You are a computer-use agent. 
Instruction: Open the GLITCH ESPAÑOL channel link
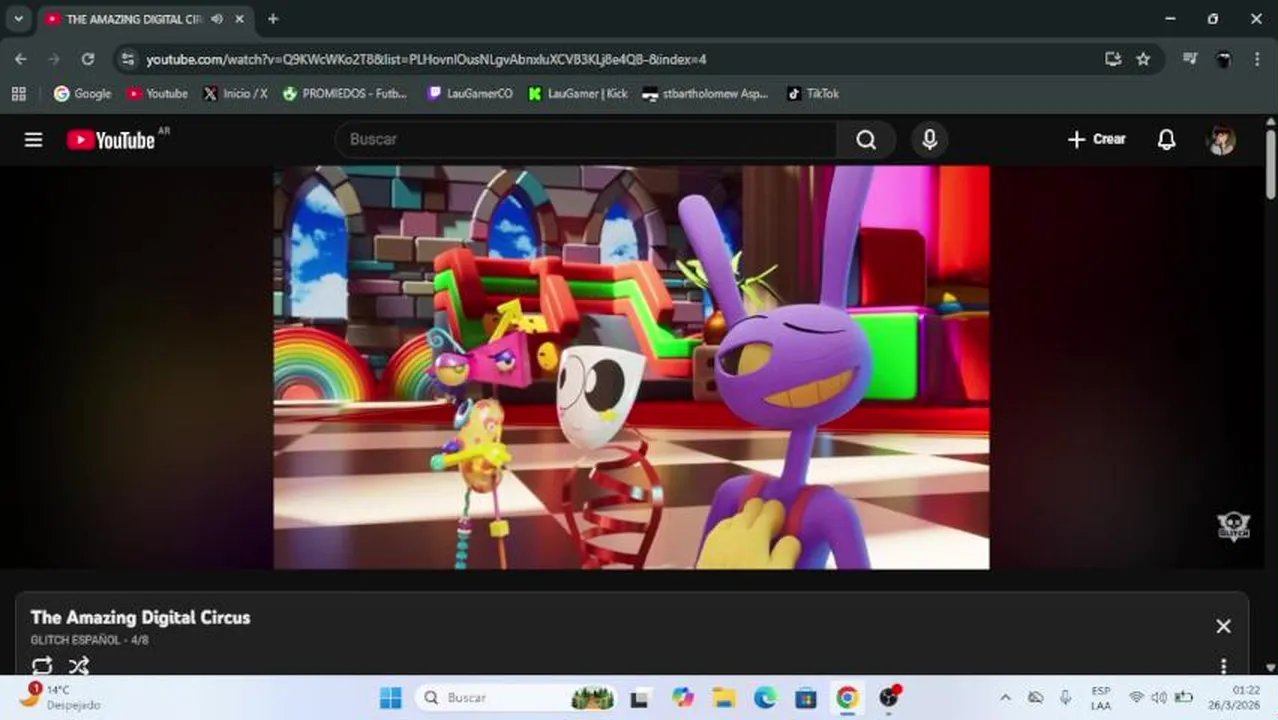[x=75, y=640]
